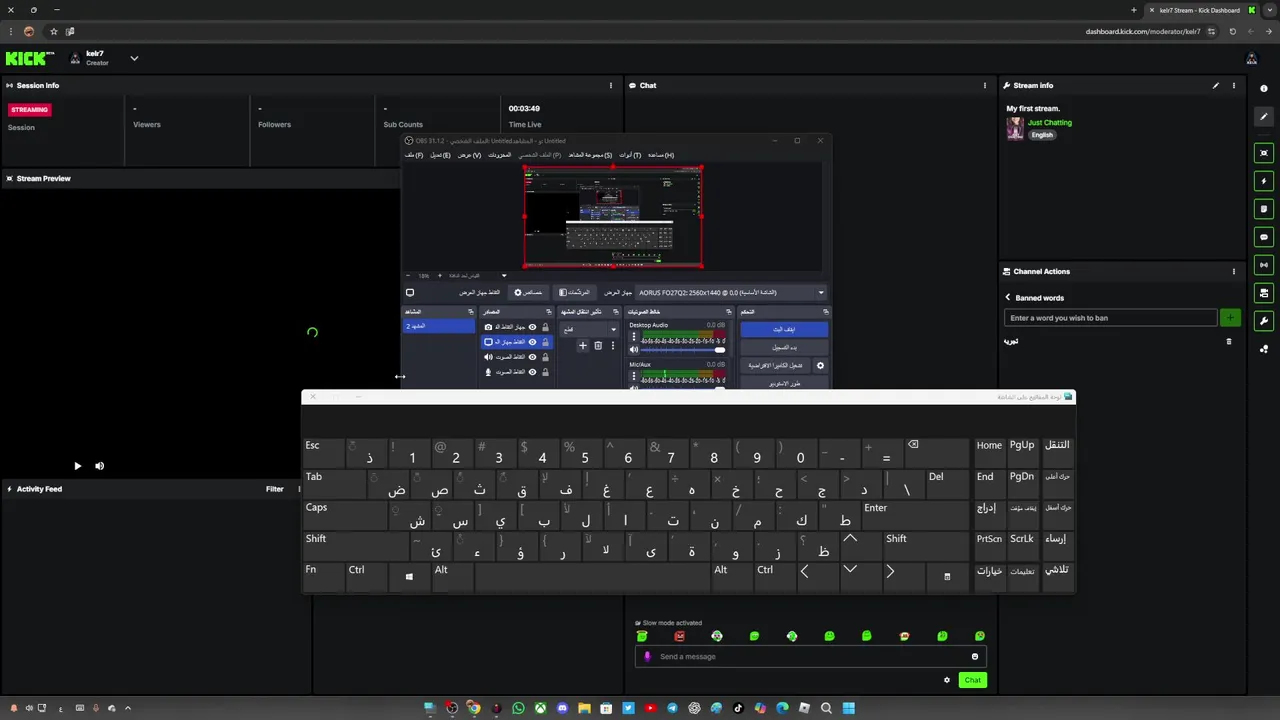This screenshot has width=1280, height=720.
Task: Play the stream preview video
Action: [77, 466]
